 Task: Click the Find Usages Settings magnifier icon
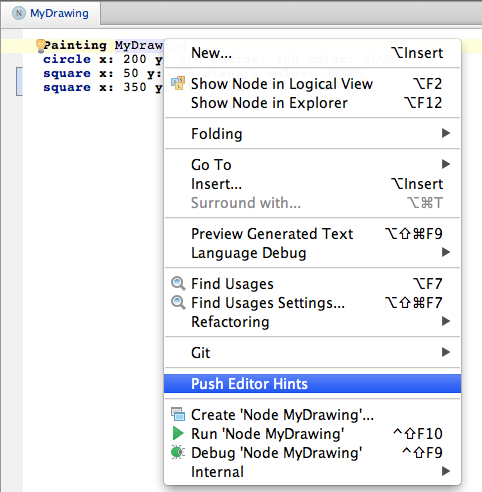178,303
